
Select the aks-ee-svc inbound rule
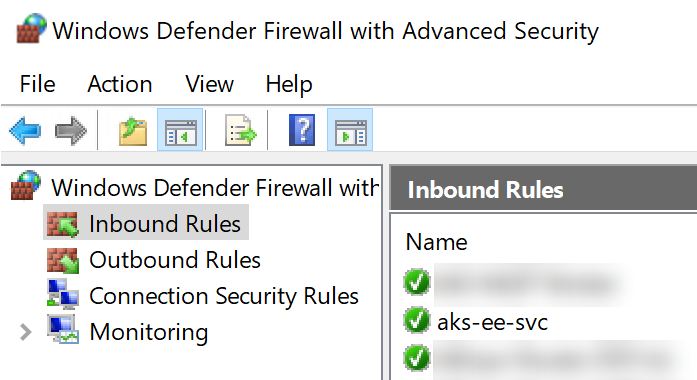492,322
